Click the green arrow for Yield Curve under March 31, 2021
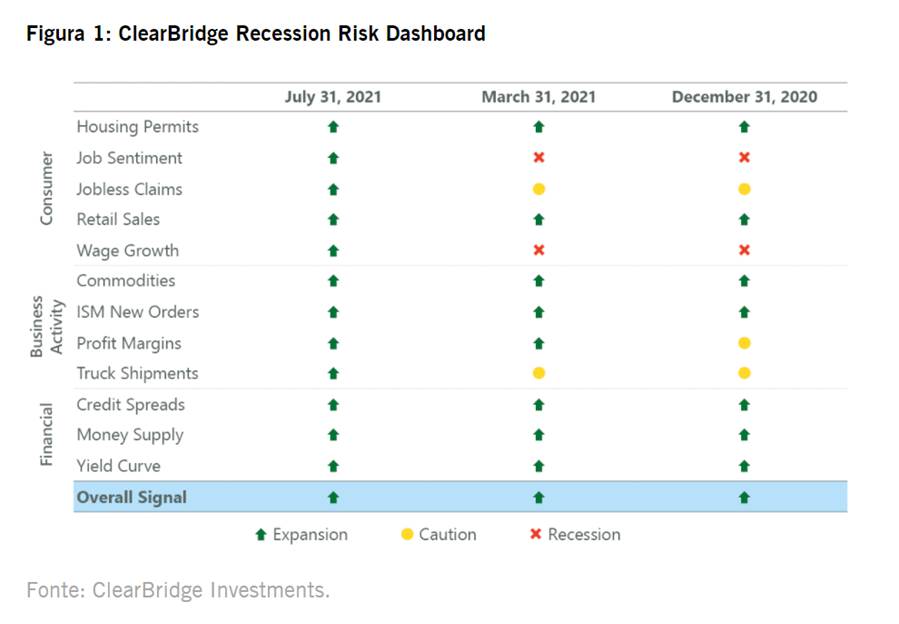Screen dimensions: 899x624 (x=539, y=466)
